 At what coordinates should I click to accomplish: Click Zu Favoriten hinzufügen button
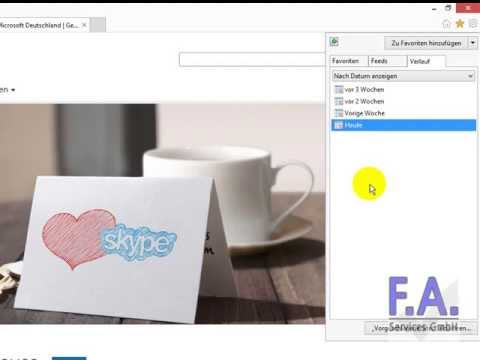[x=426, y=43]
